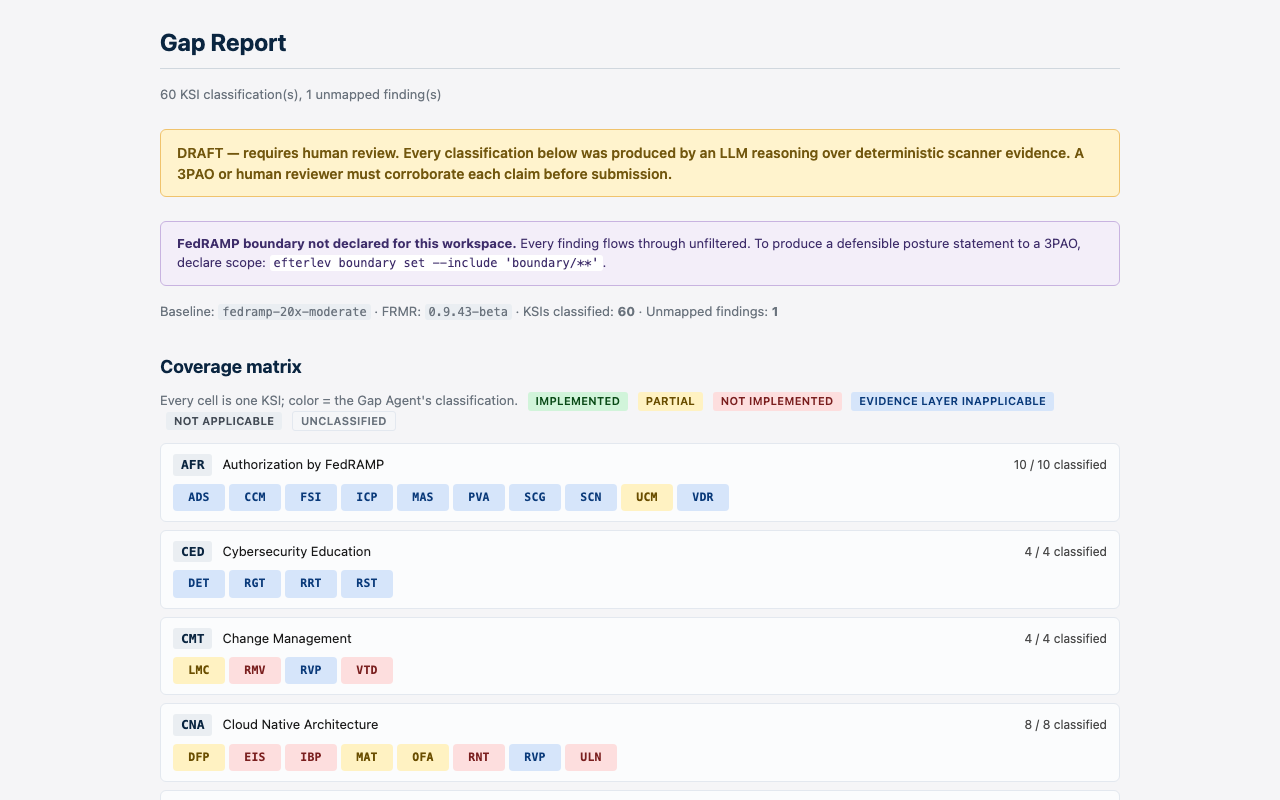This screenshot has height=800, width=1280.
Task: Open the PVA KSI cell
Action: (x=479, y=497)
